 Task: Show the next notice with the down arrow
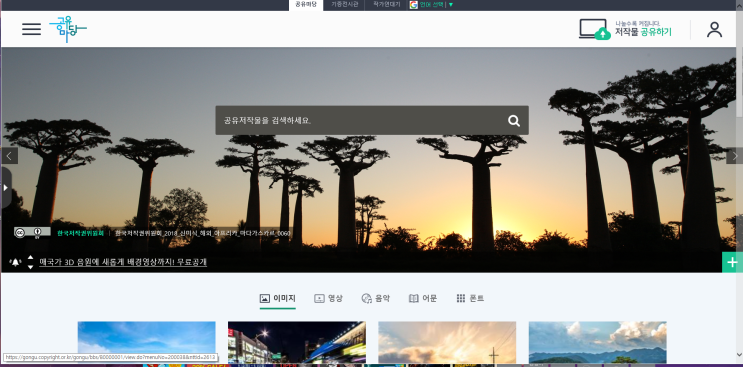coord(30,267)
